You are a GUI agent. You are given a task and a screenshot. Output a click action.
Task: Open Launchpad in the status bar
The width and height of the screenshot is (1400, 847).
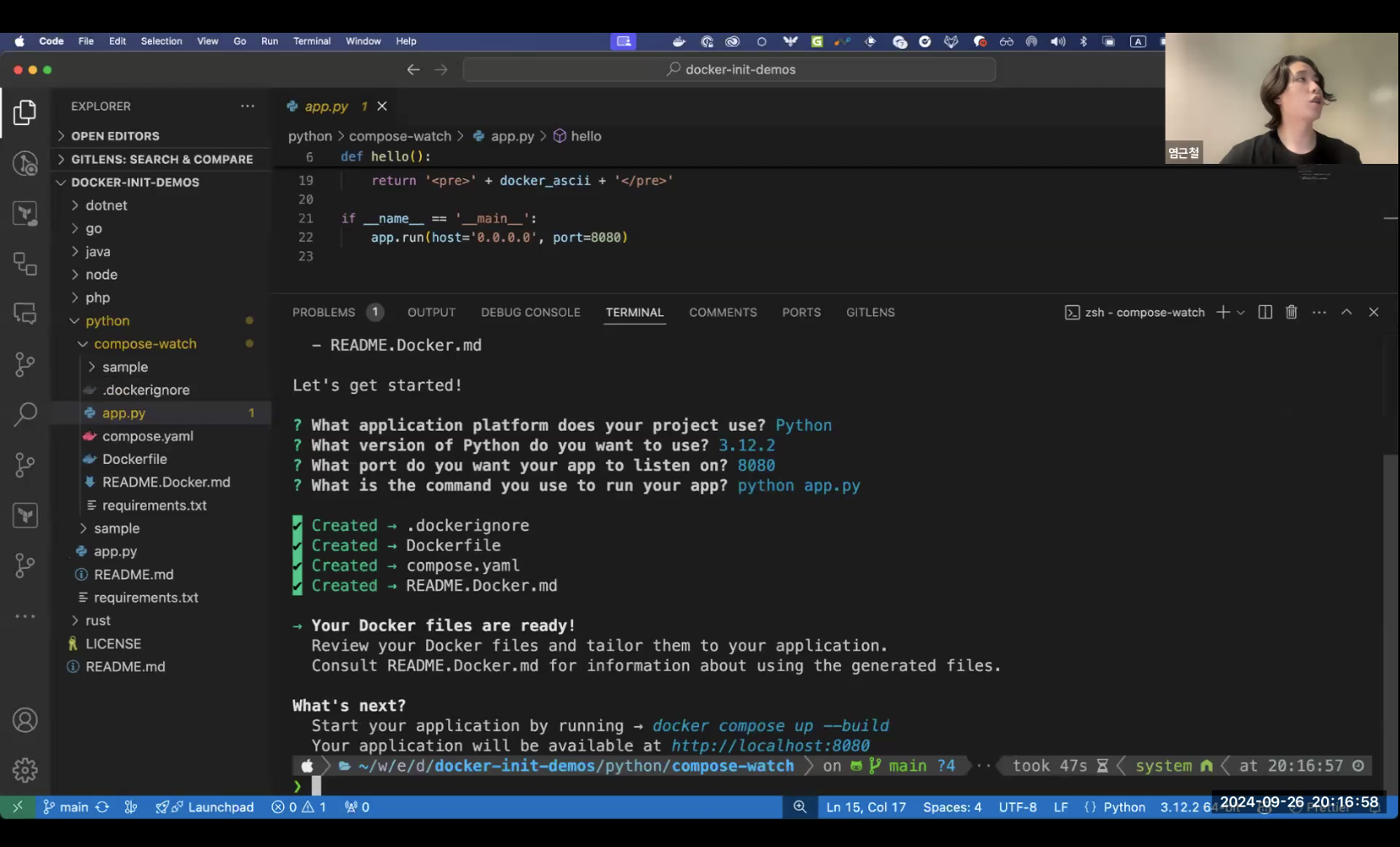(x=205, y=807)
